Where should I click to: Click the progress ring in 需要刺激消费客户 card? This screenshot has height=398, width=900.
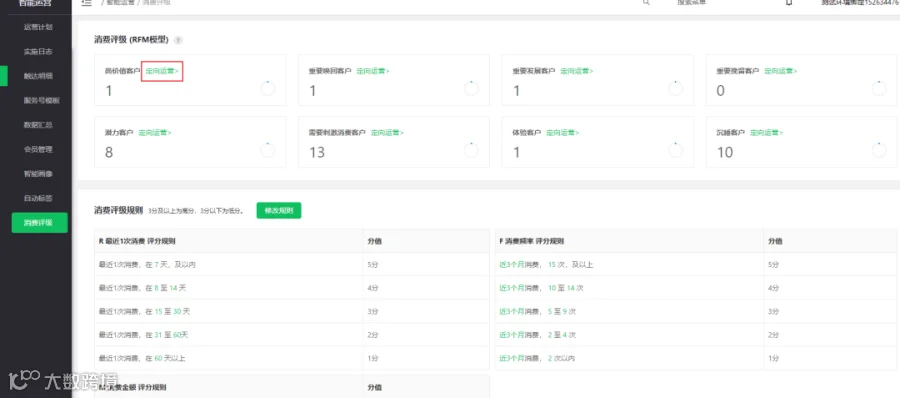(471, 150)
